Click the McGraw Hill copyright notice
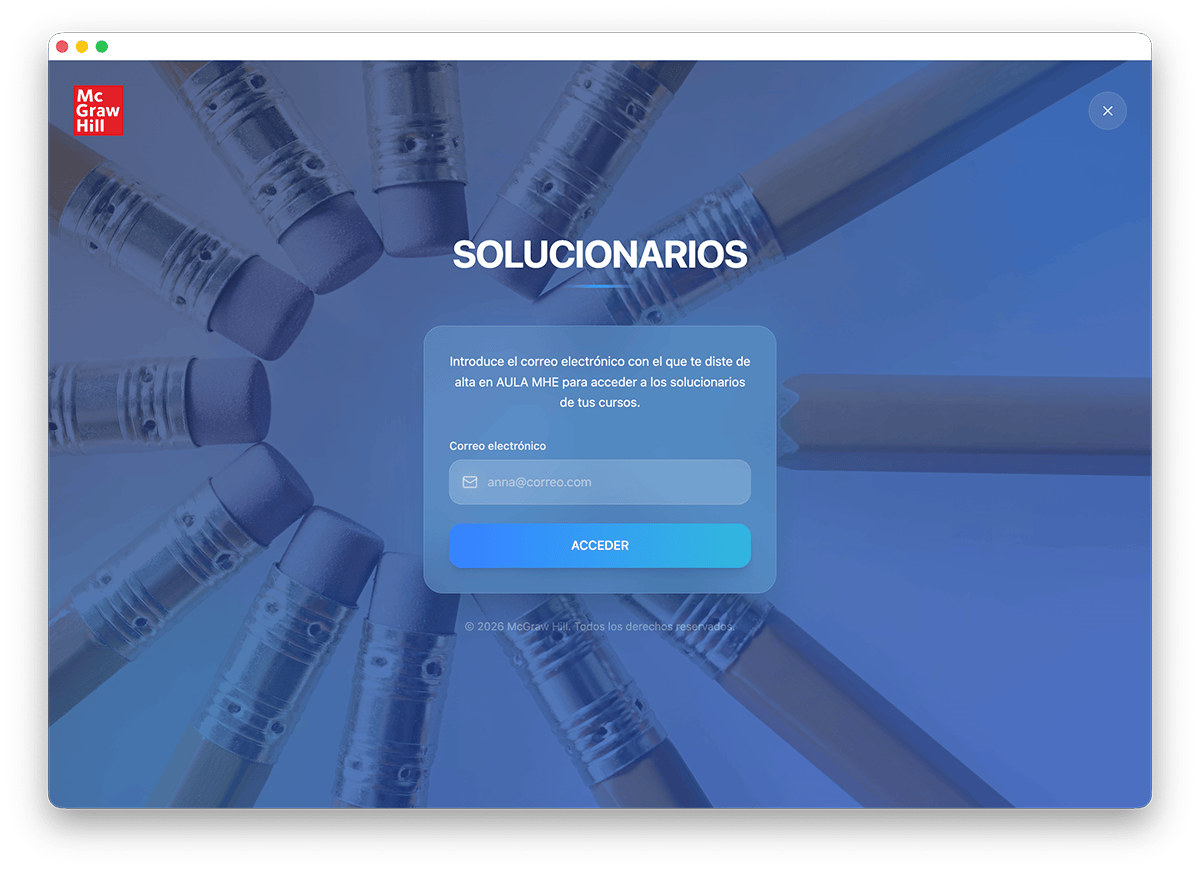 click(600, 626)
